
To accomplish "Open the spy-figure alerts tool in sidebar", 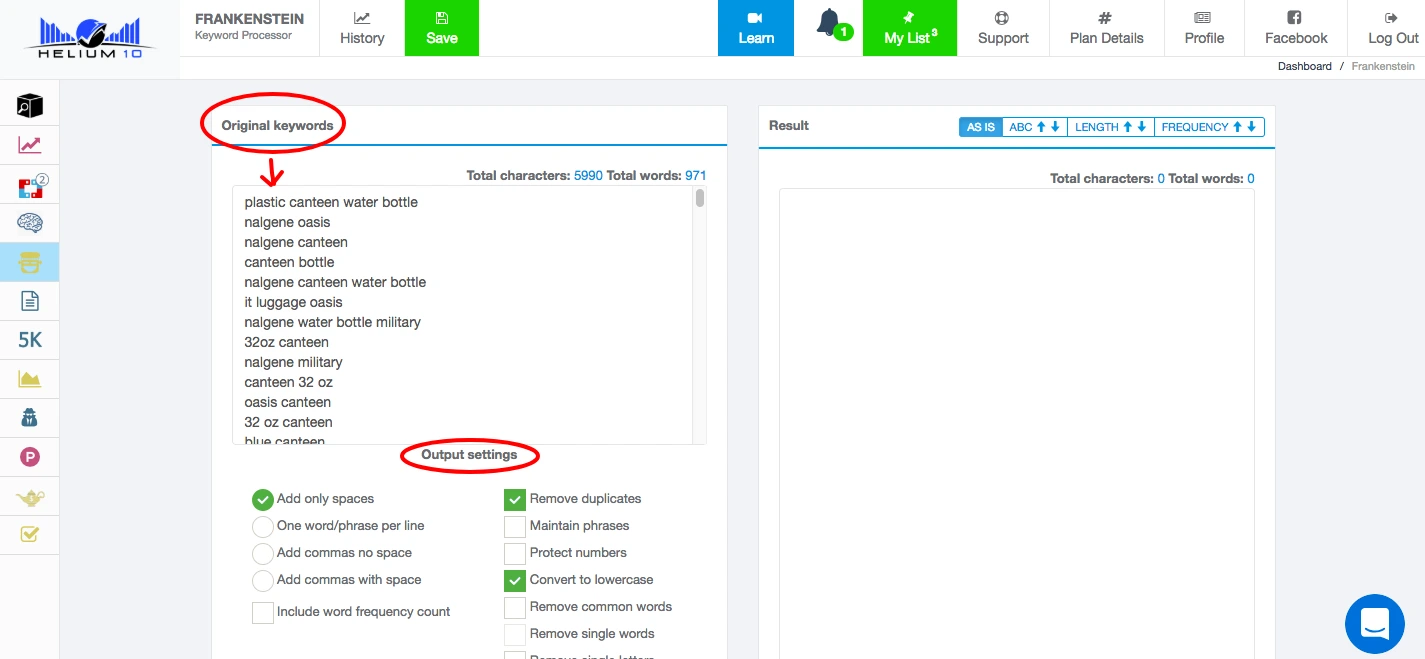I will point(30,418).
